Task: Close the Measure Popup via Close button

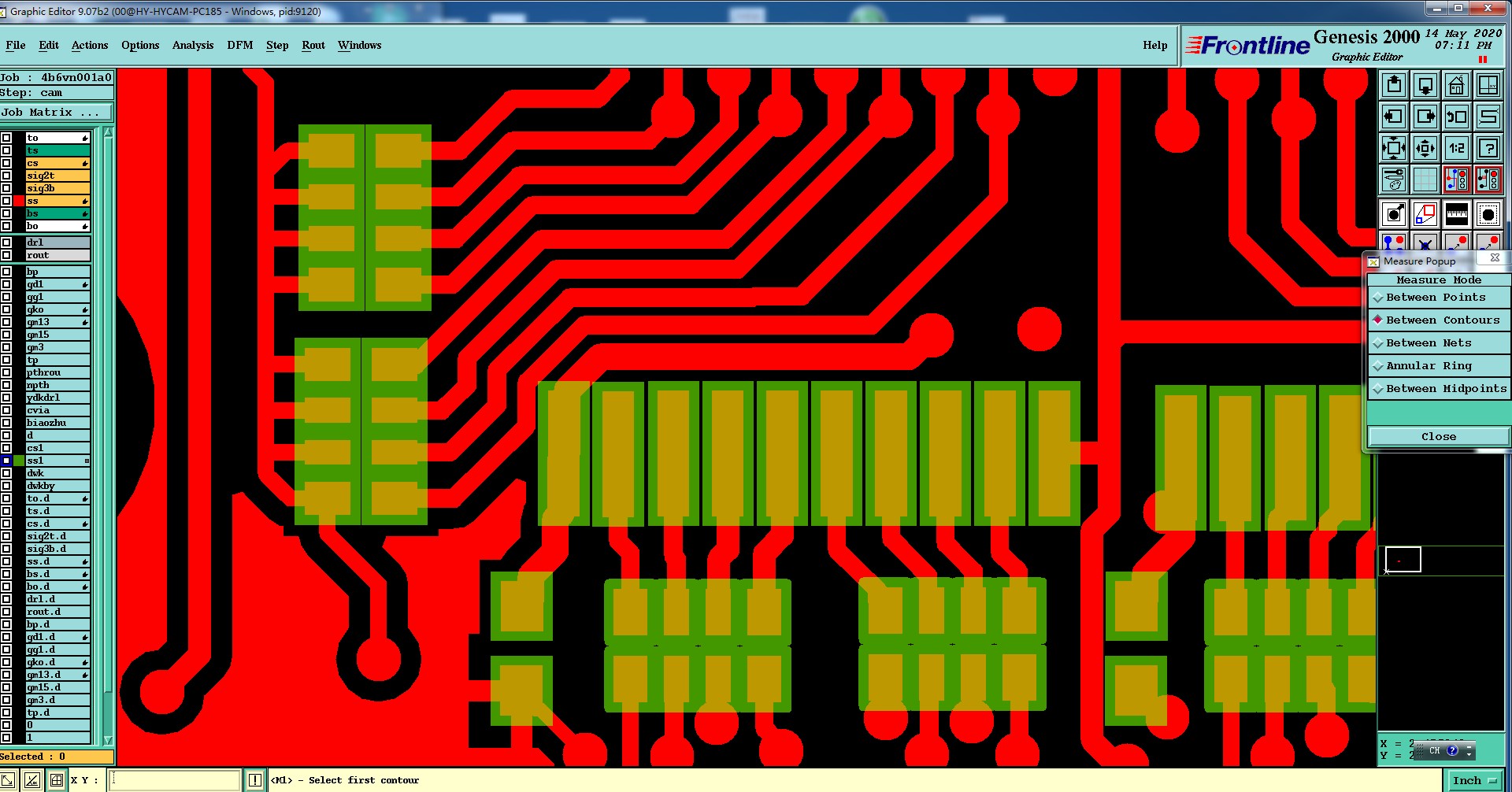Action: click(x=1439, y=436)
